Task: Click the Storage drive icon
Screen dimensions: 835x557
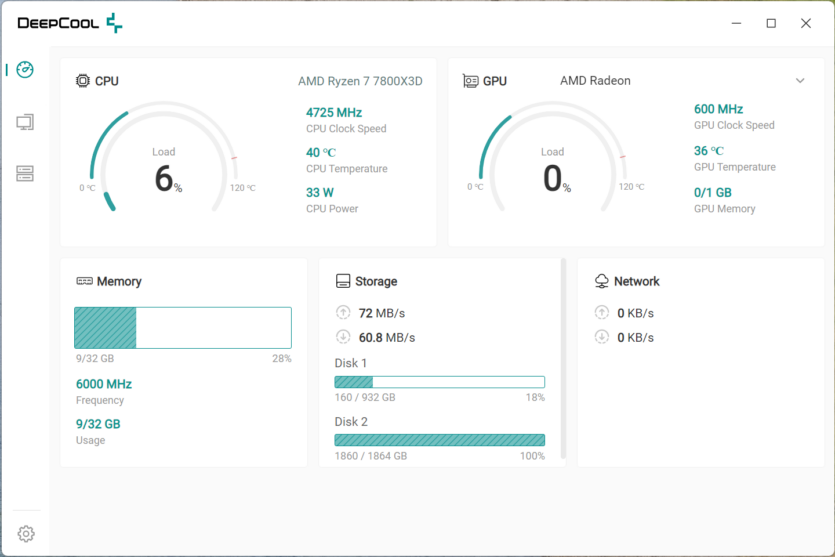Action: point(343,281)
